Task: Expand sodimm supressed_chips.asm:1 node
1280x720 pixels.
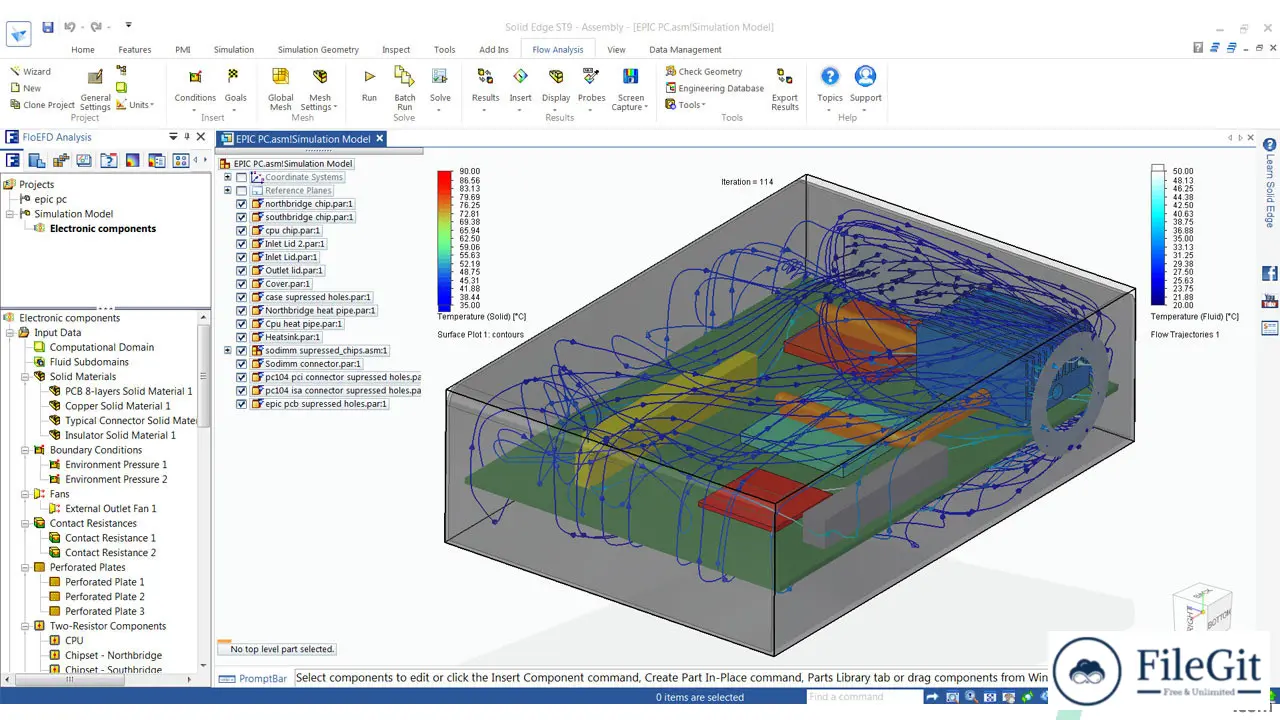Action: click(228, 351)
